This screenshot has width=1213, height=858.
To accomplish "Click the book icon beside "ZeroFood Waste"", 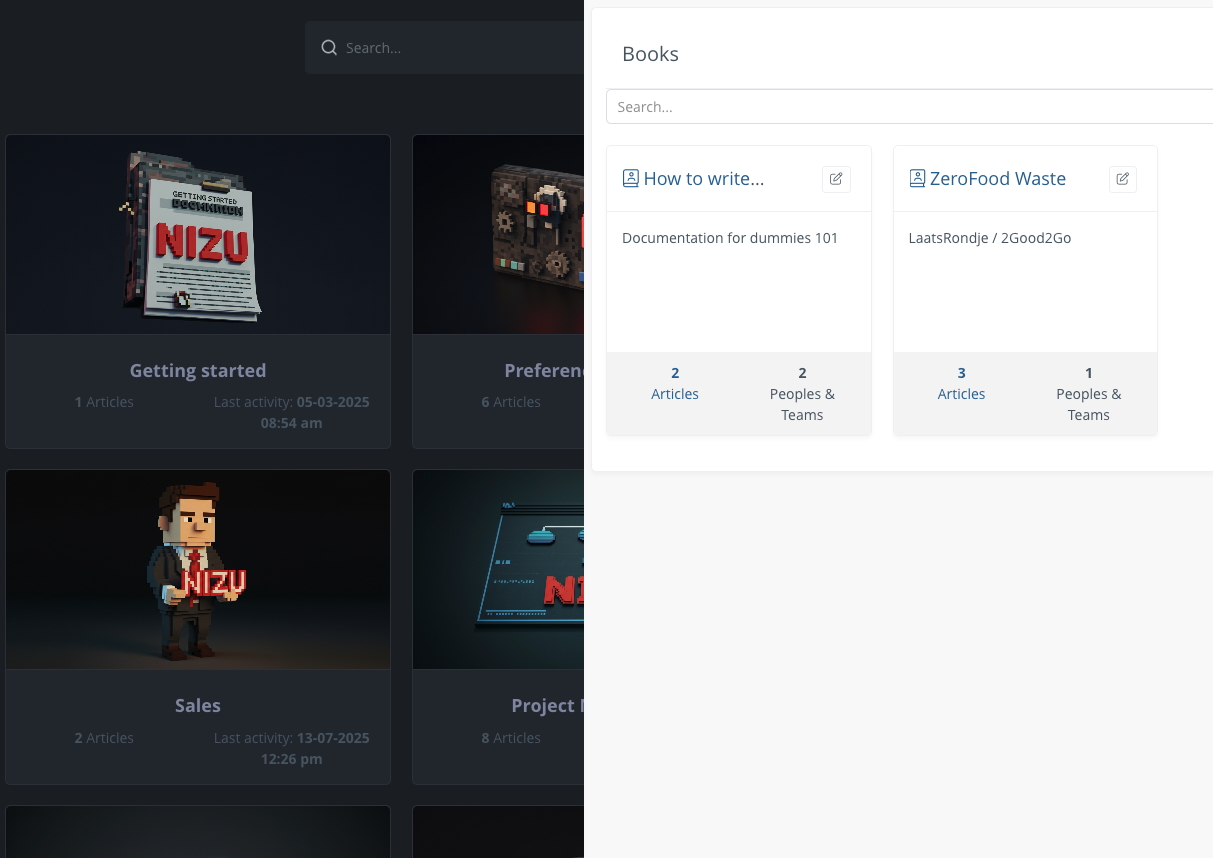I will click(x=917, y=177).
